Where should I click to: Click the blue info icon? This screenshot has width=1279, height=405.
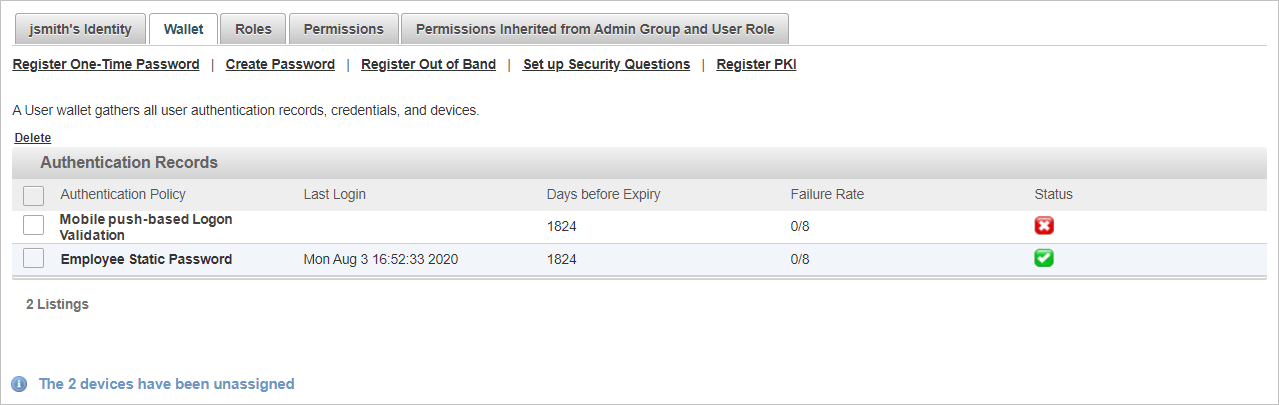click(x=19, y=384)
